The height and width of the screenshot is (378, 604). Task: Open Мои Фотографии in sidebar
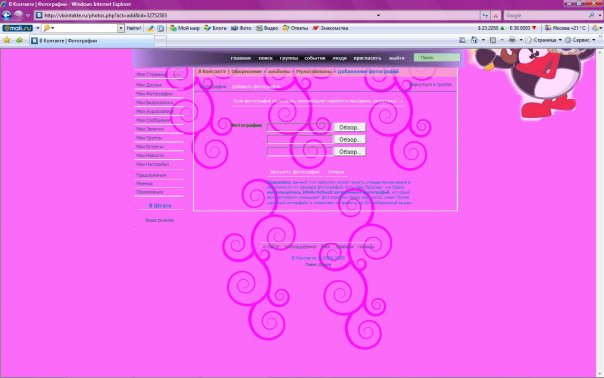154,94
